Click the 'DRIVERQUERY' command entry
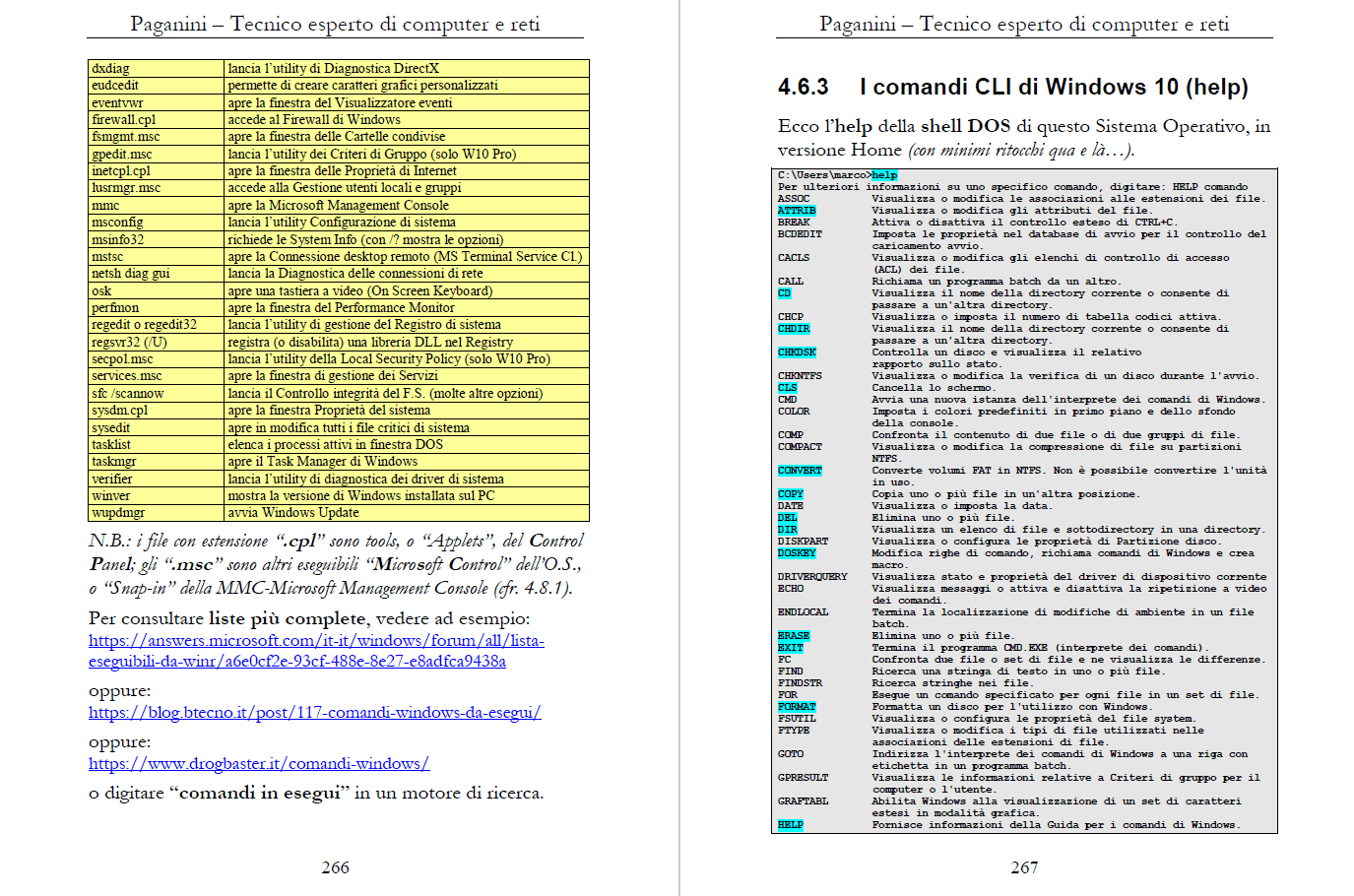The height and width of the screenshot is (896, 1354). [x=812, y=576]
